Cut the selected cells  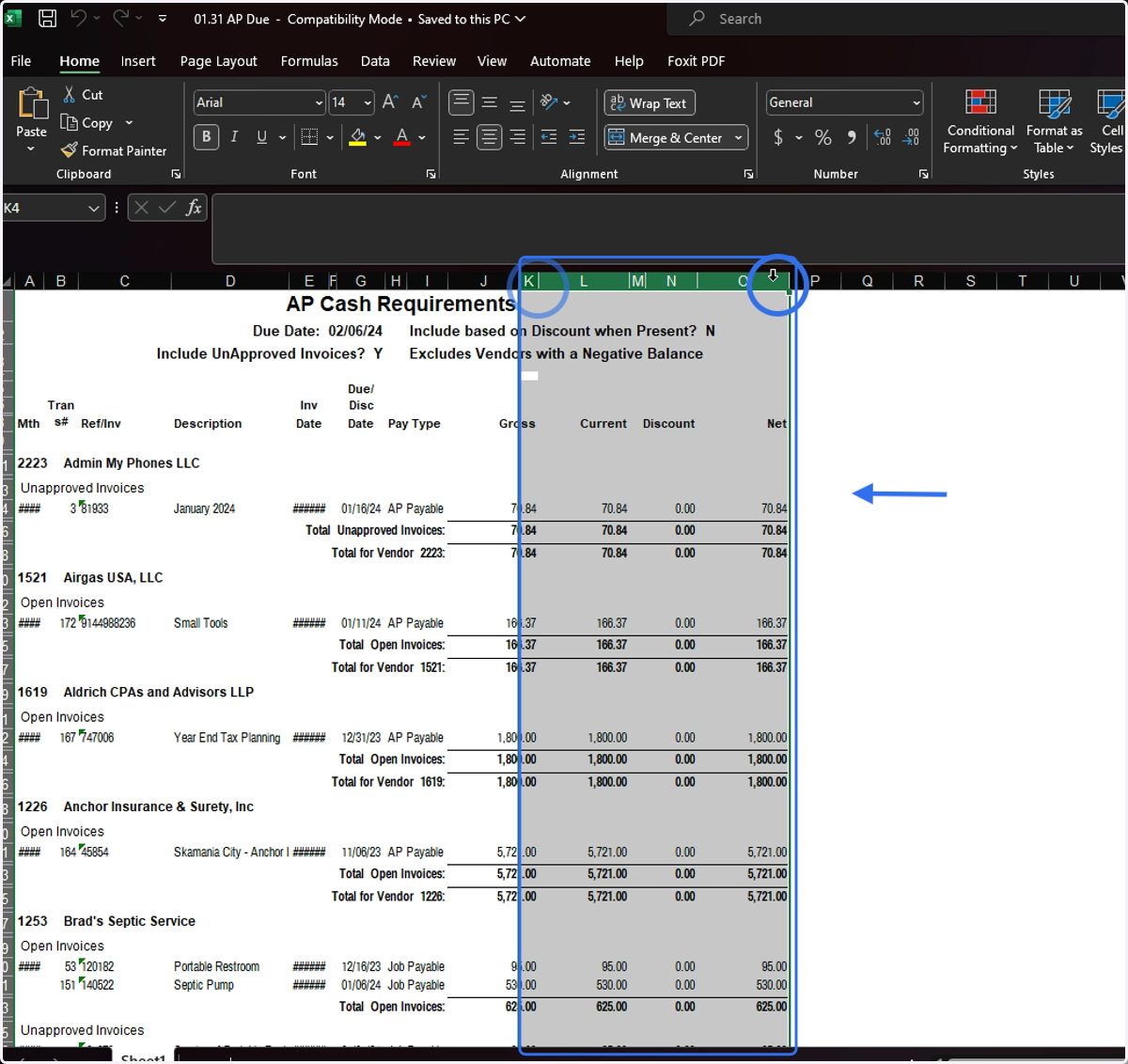83,95
